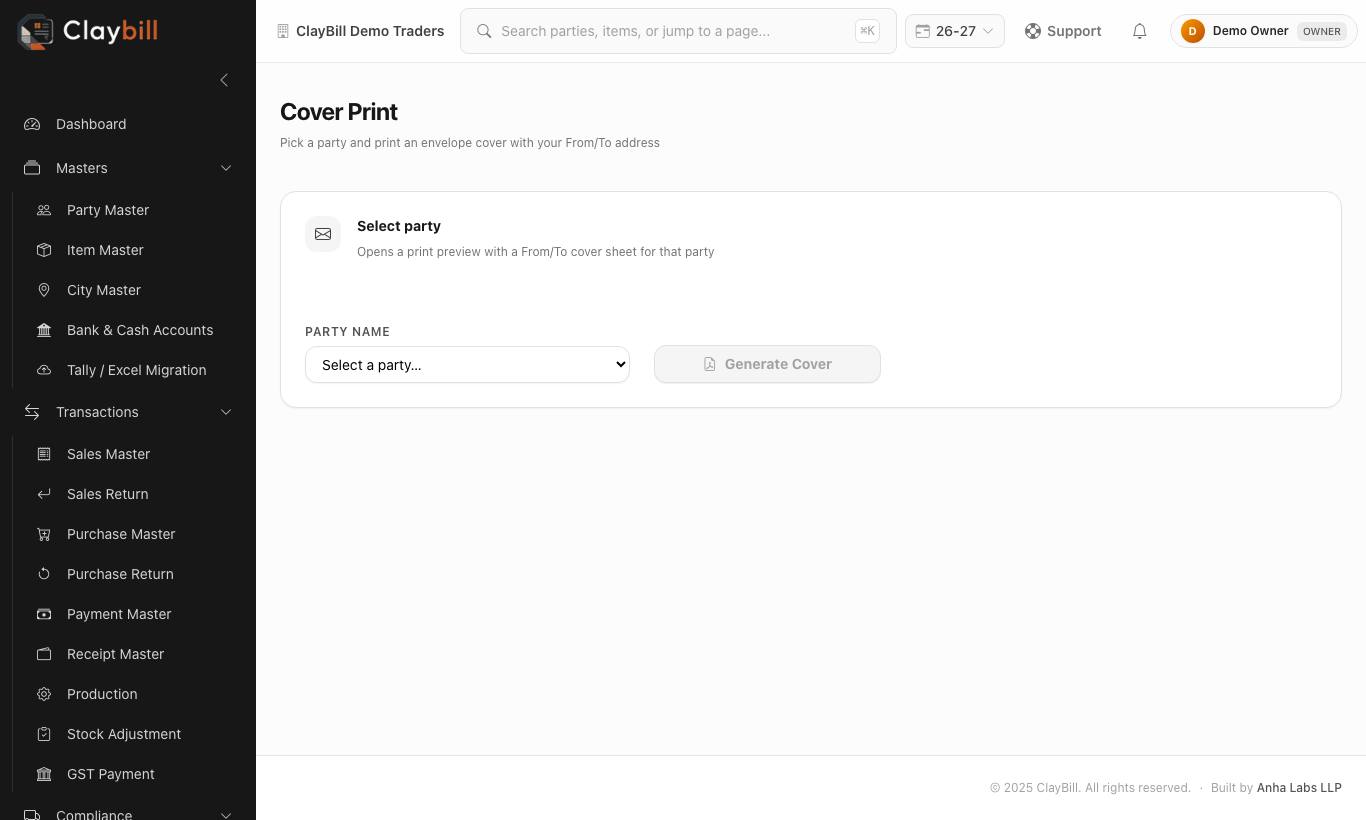Click the Sales Return arrow icon
The width and height of the screenshot is (1366, 820).
click(x=44, y=494)
